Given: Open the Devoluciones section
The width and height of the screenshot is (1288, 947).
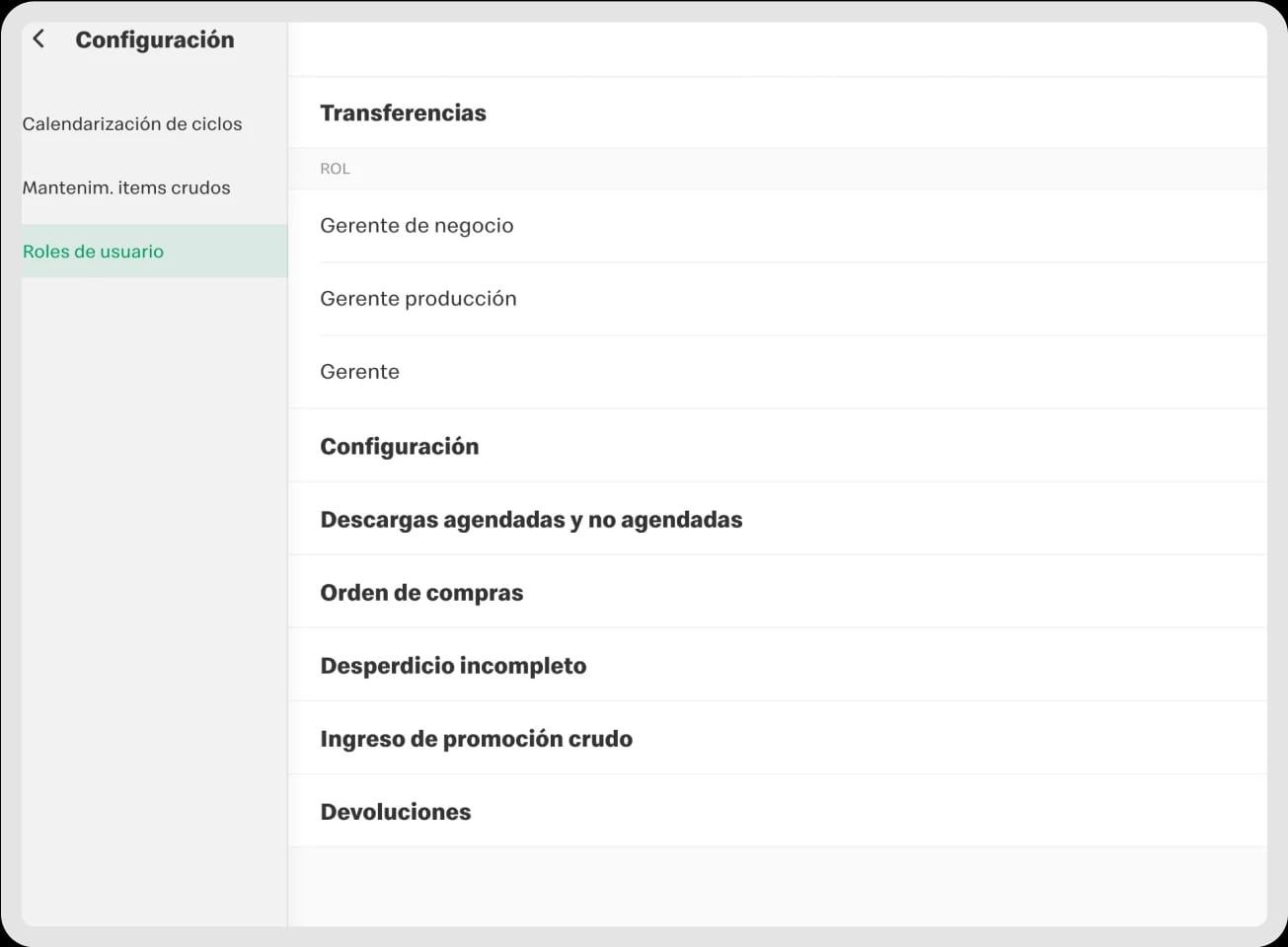Looking at the screenshot, I should 395,811.
